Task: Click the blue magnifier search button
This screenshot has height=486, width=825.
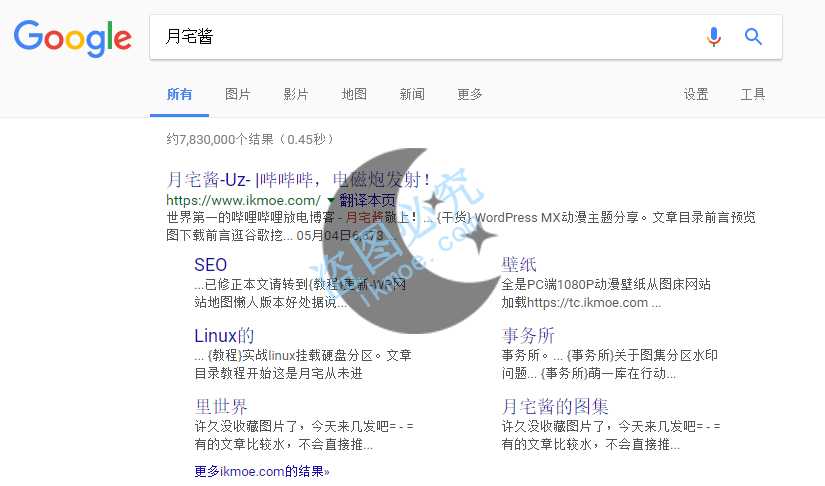Action: point(753,37)
